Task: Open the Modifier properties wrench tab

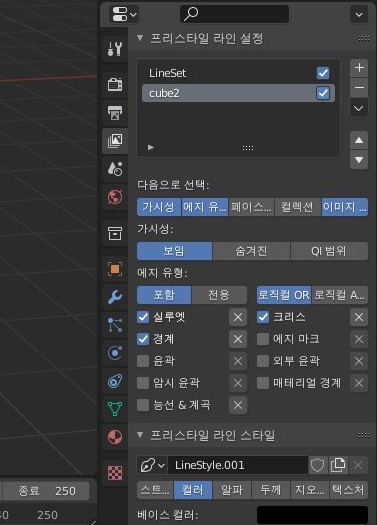Action: coord(115,297)
